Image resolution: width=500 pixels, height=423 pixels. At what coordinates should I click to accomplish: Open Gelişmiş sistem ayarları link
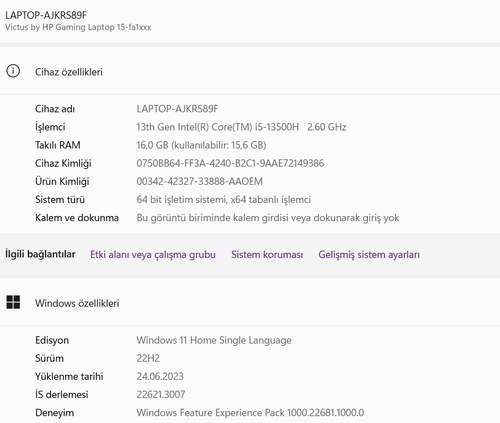[x=369, y=255]
